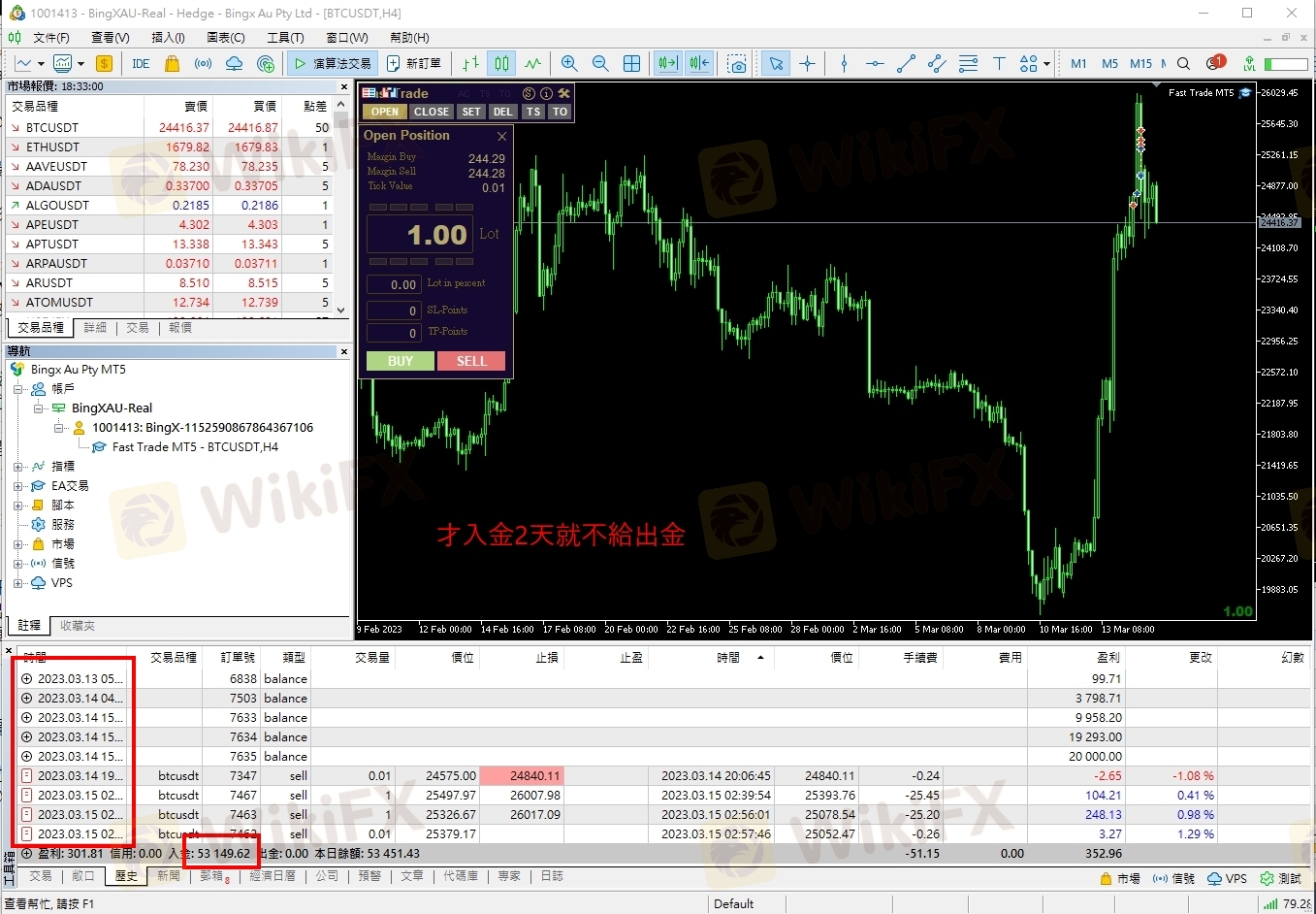Switch chart to line chart type
This screenshot has height=914, width=1316.
[x=532, y=64]
